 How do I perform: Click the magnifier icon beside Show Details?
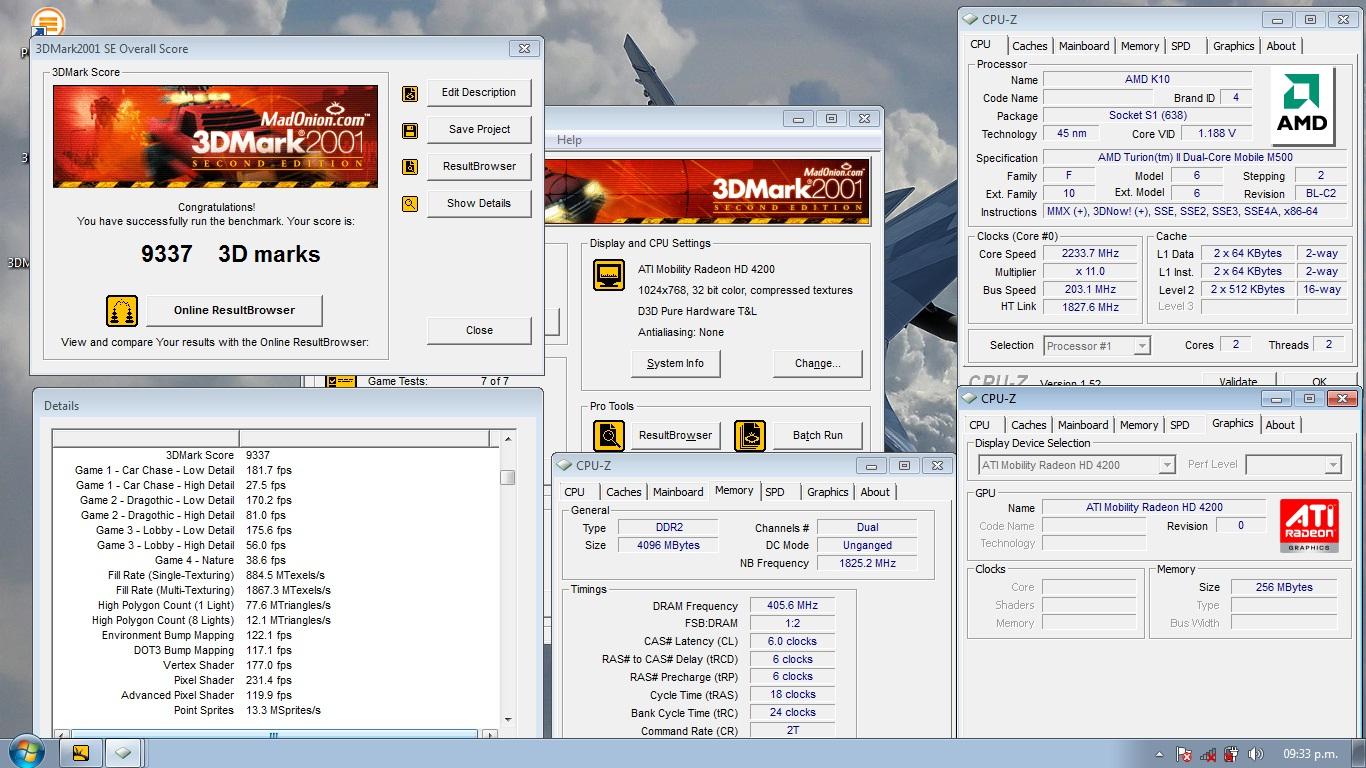[x=410, y=204]
